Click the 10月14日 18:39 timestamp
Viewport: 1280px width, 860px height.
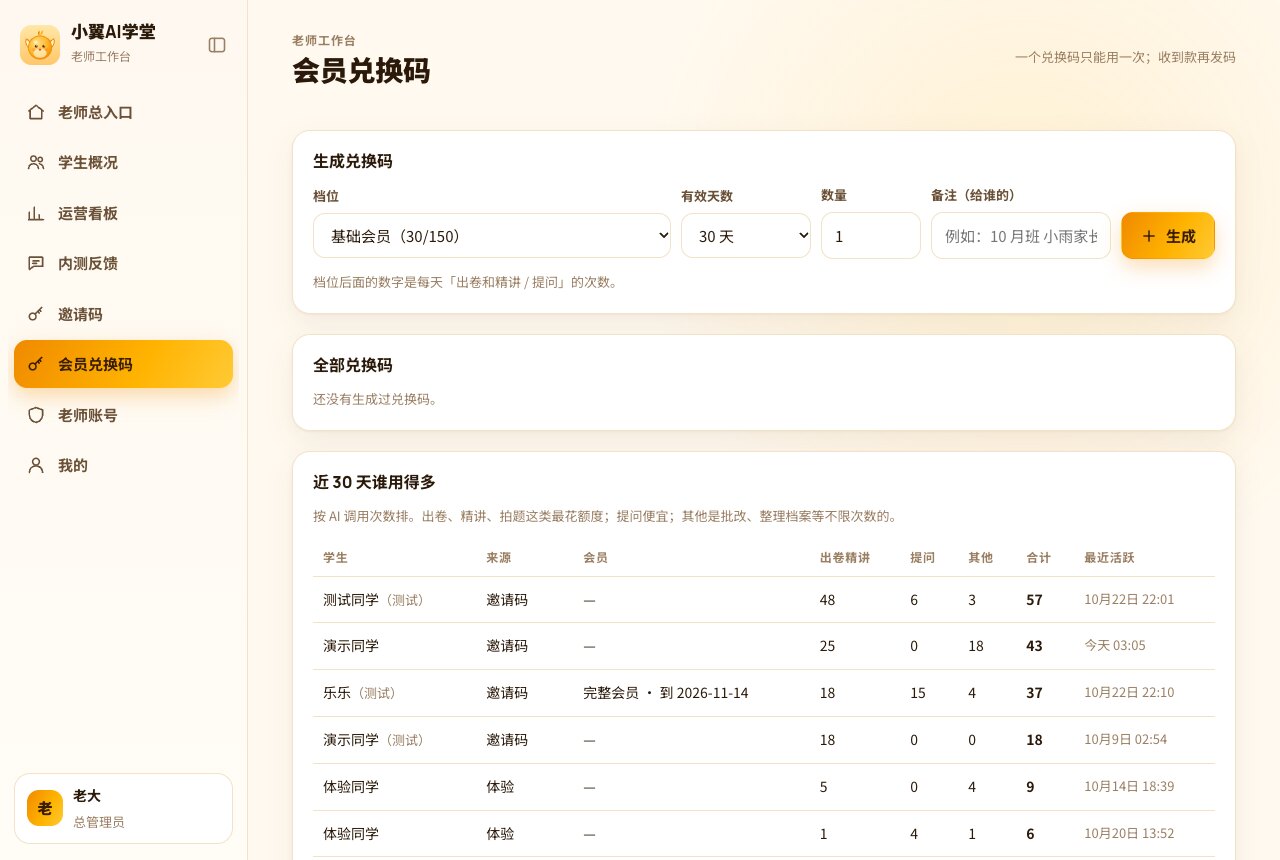pos(1129,787)
